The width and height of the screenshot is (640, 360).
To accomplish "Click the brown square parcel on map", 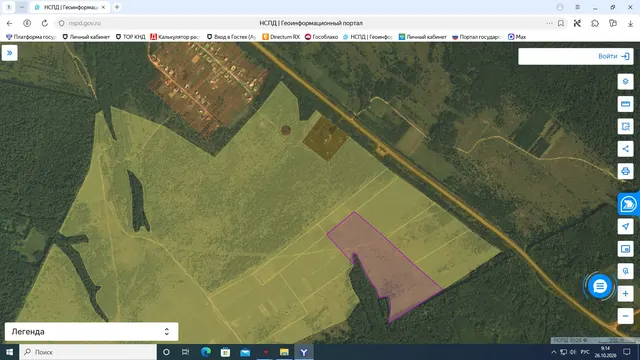I will tap(325, 138).
